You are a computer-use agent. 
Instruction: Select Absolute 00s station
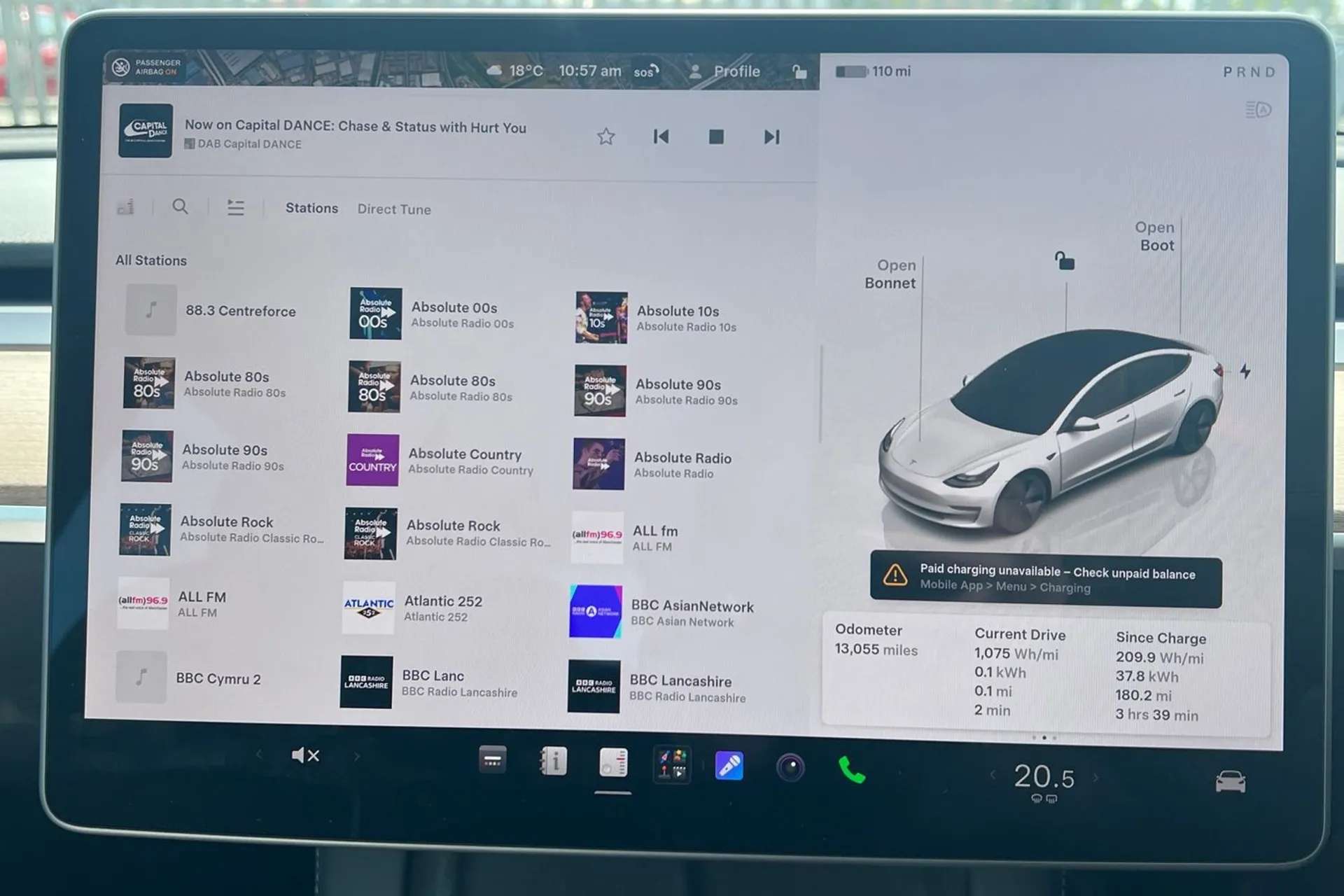tap(433, 314)
